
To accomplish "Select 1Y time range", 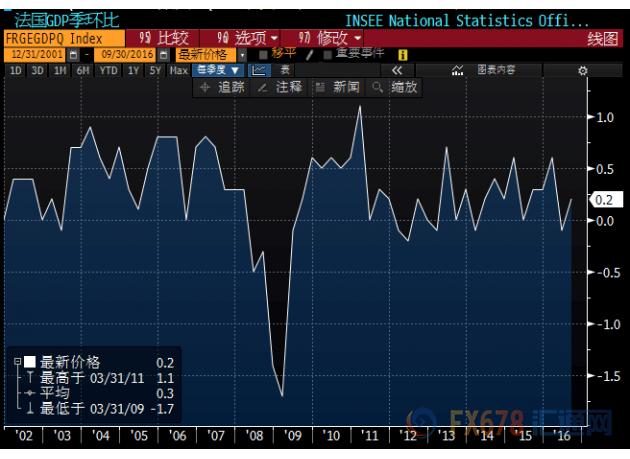I will (133, 71).
